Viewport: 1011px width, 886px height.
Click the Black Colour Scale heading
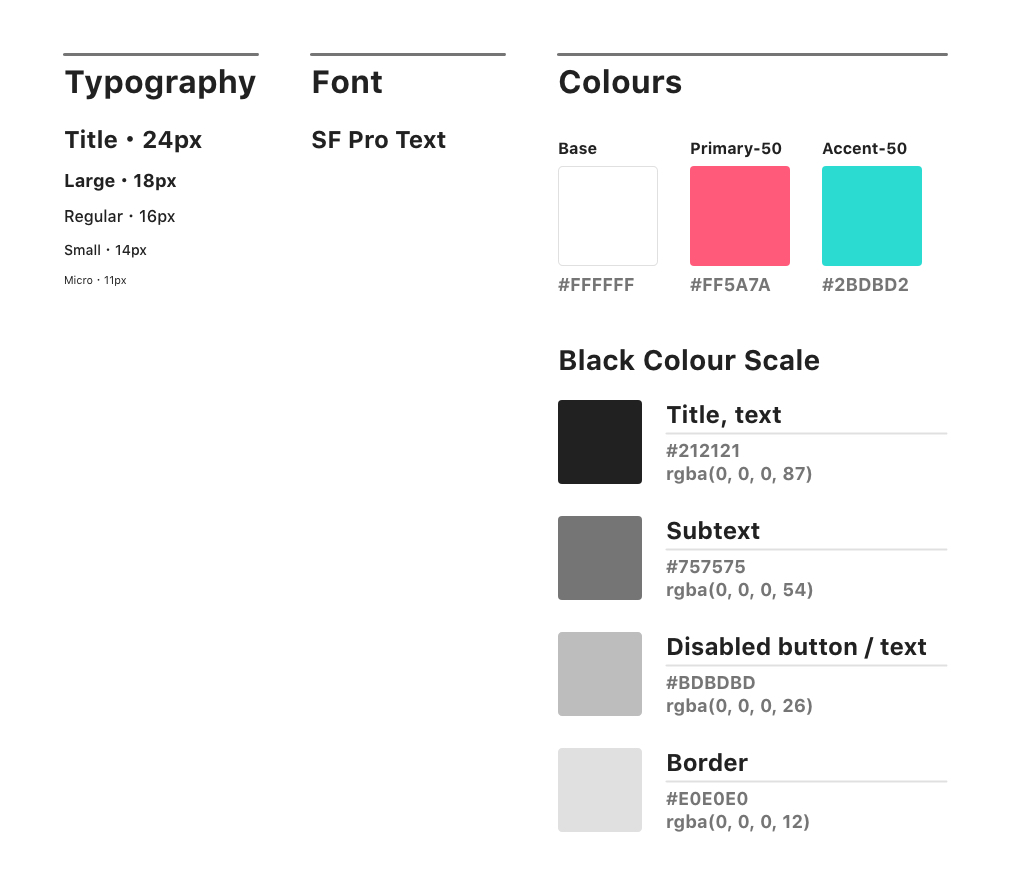coord(689,360)
